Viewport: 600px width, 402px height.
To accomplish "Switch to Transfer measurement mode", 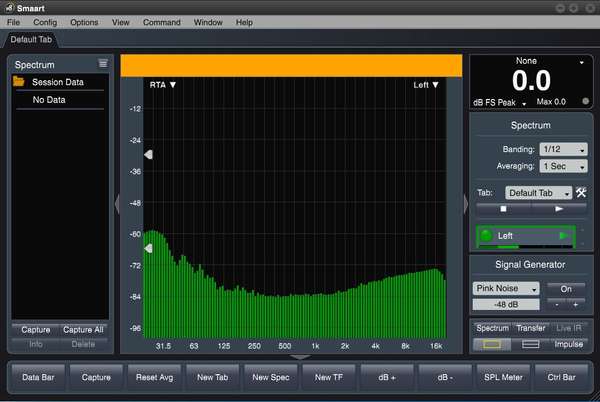I will tap(531, 328).
